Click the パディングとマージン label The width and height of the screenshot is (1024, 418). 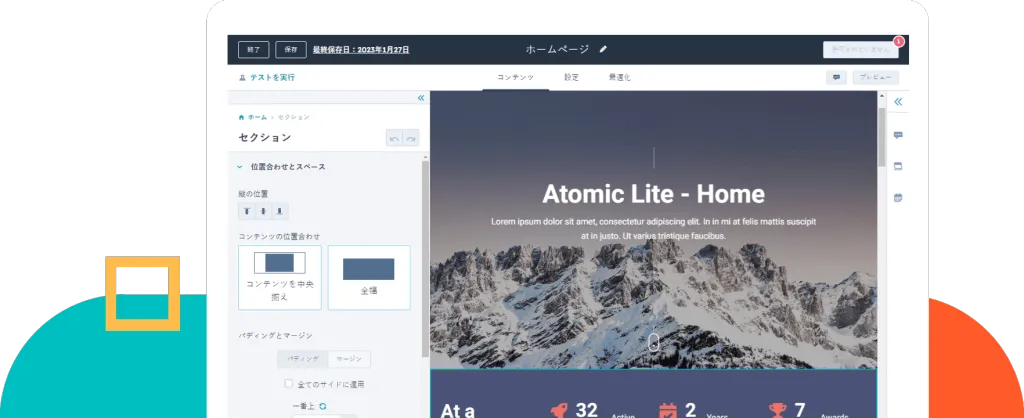pos(276,336)
